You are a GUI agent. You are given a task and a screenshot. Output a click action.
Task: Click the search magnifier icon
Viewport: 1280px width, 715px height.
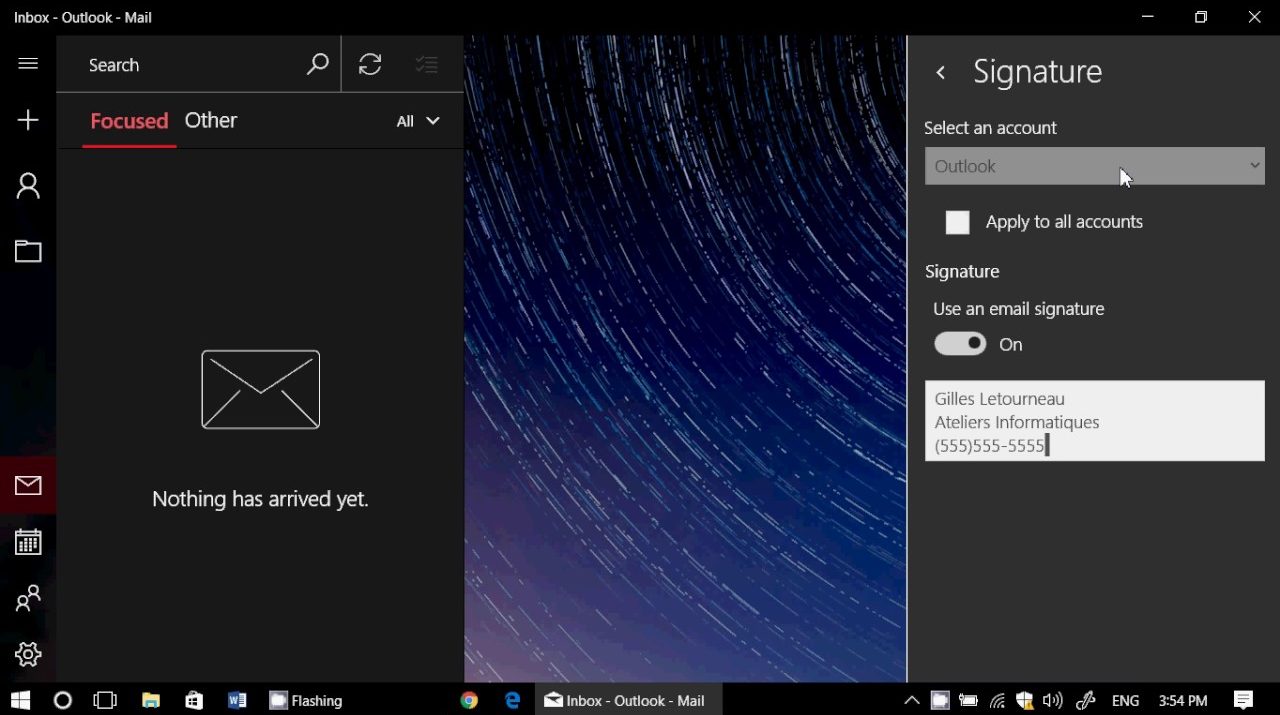(317, 65)
